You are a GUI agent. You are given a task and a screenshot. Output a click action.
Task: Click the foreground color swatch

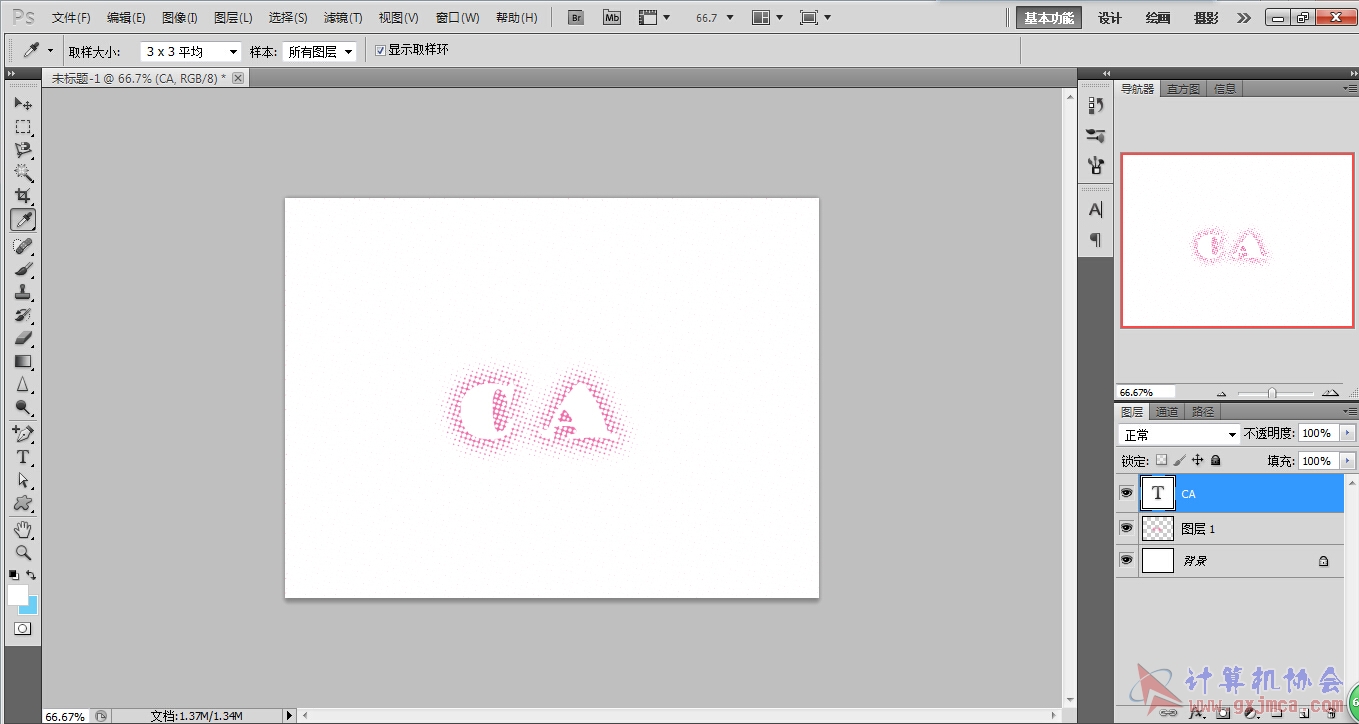point(18,595)
